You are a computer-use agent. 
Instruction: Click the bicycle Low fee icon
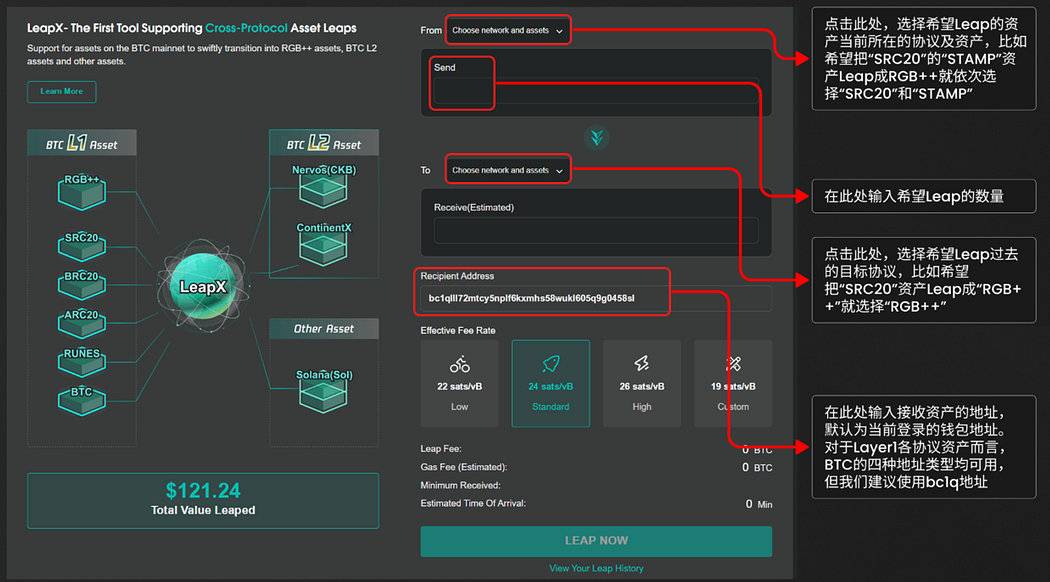[x=459, y=364]
